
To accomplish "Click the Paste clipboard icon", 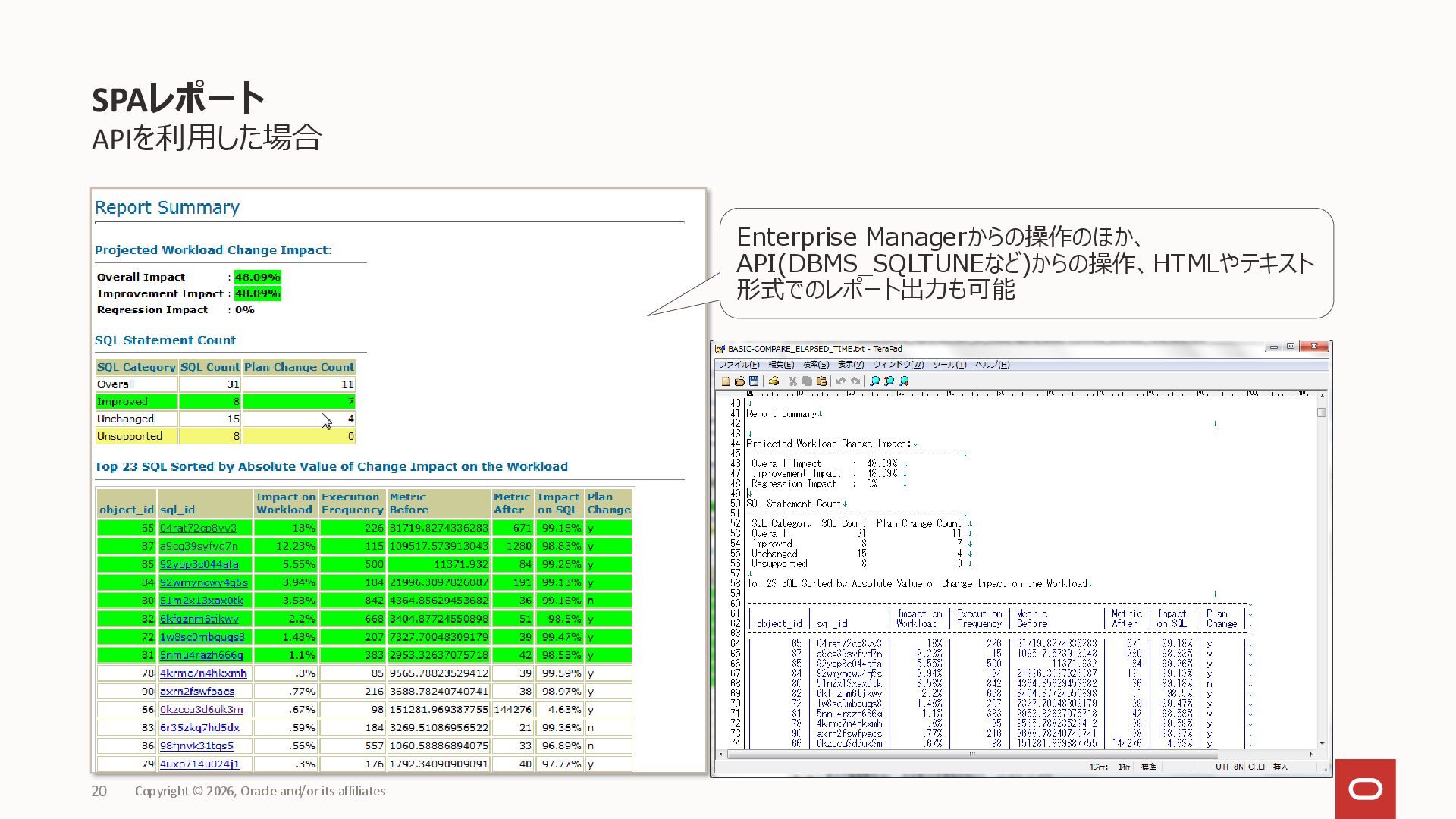I will (x=821, y=381).
